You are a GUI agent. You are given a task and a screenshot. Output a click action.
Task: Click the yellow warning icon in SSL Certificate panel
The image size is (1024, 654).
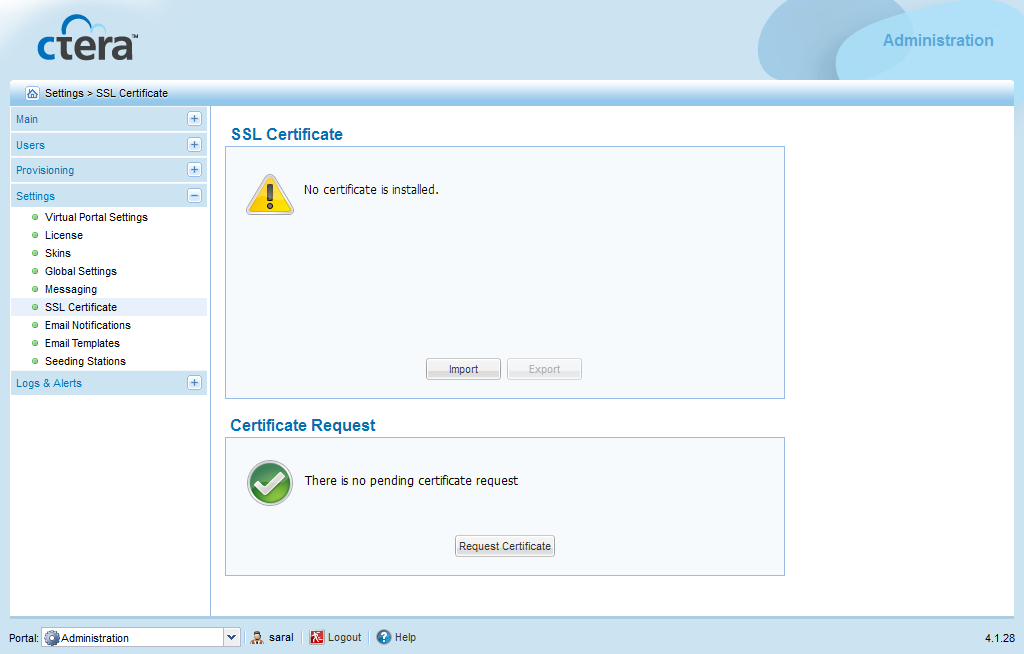pos(269,193)
